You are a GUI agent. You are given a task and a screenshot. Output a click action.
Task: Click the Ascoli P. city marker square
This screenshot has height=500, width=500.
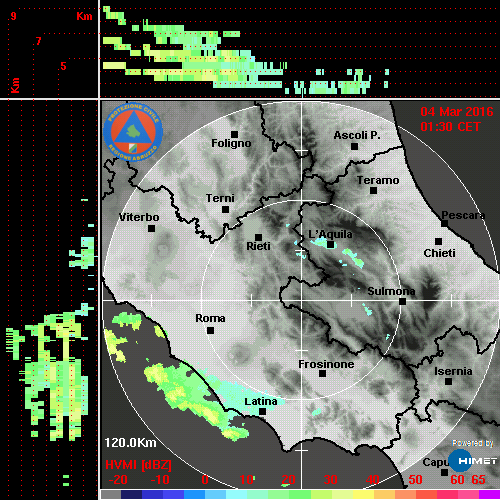pyautogui.click(x=355, y=146)
